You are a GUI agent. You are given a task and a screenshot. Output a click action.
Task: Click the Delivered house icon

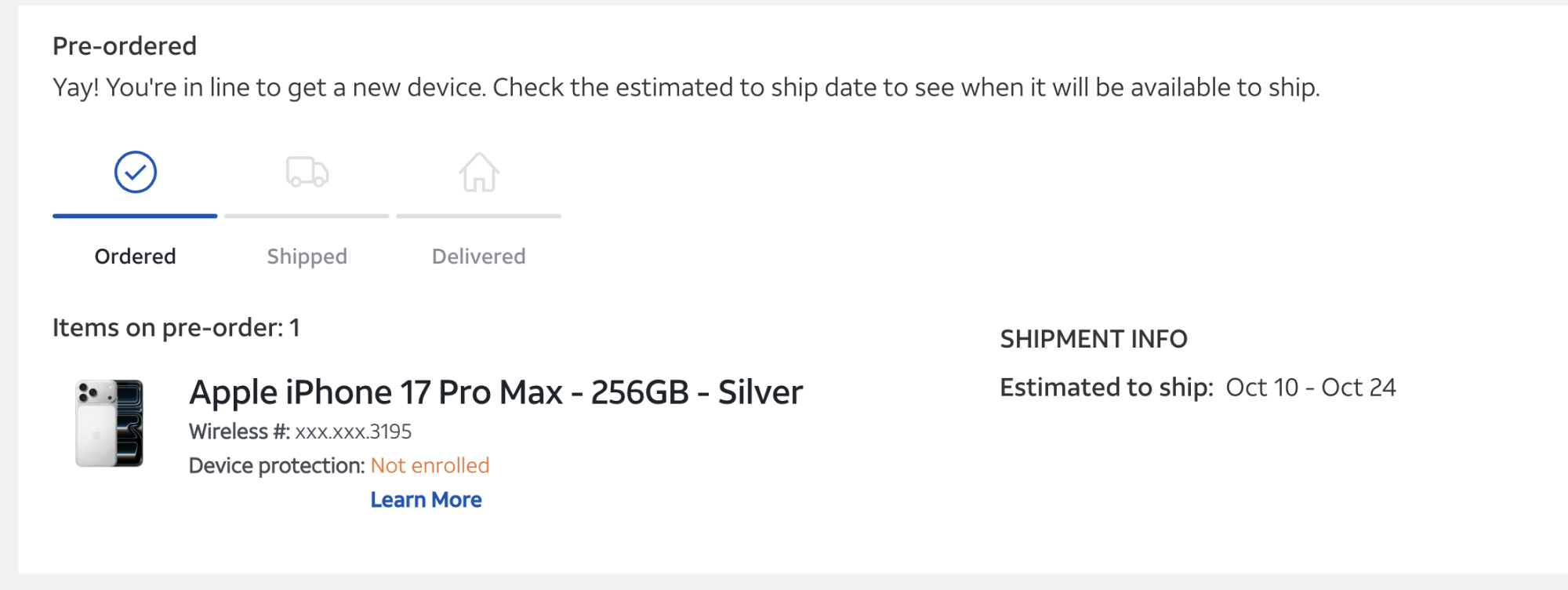pyautogui.click(x=479, y=172)
